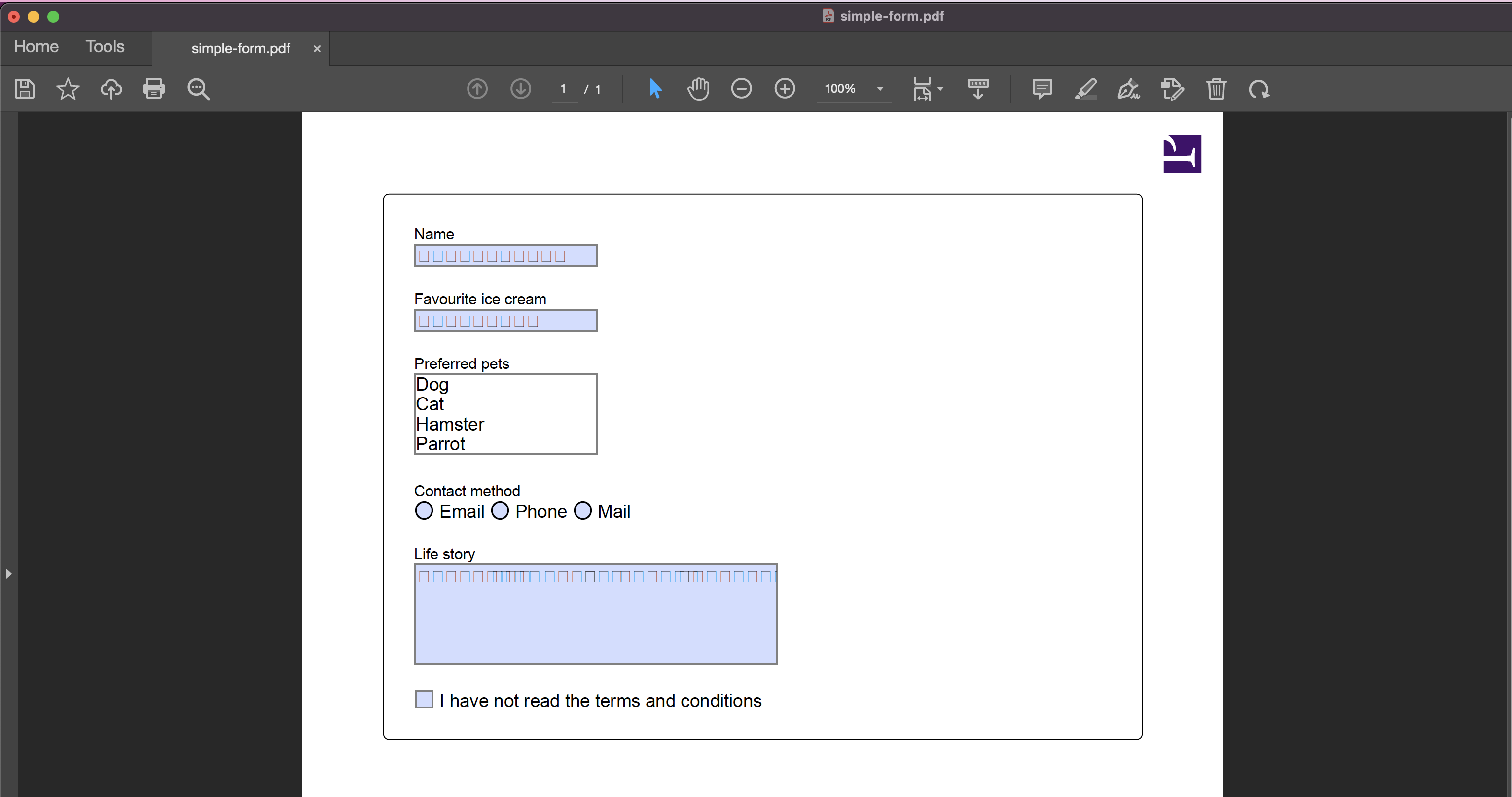The height and width of the screenshot is (797, 1512).
Task: Expand the left side panel arrow
Action: (x=8, y=573)
